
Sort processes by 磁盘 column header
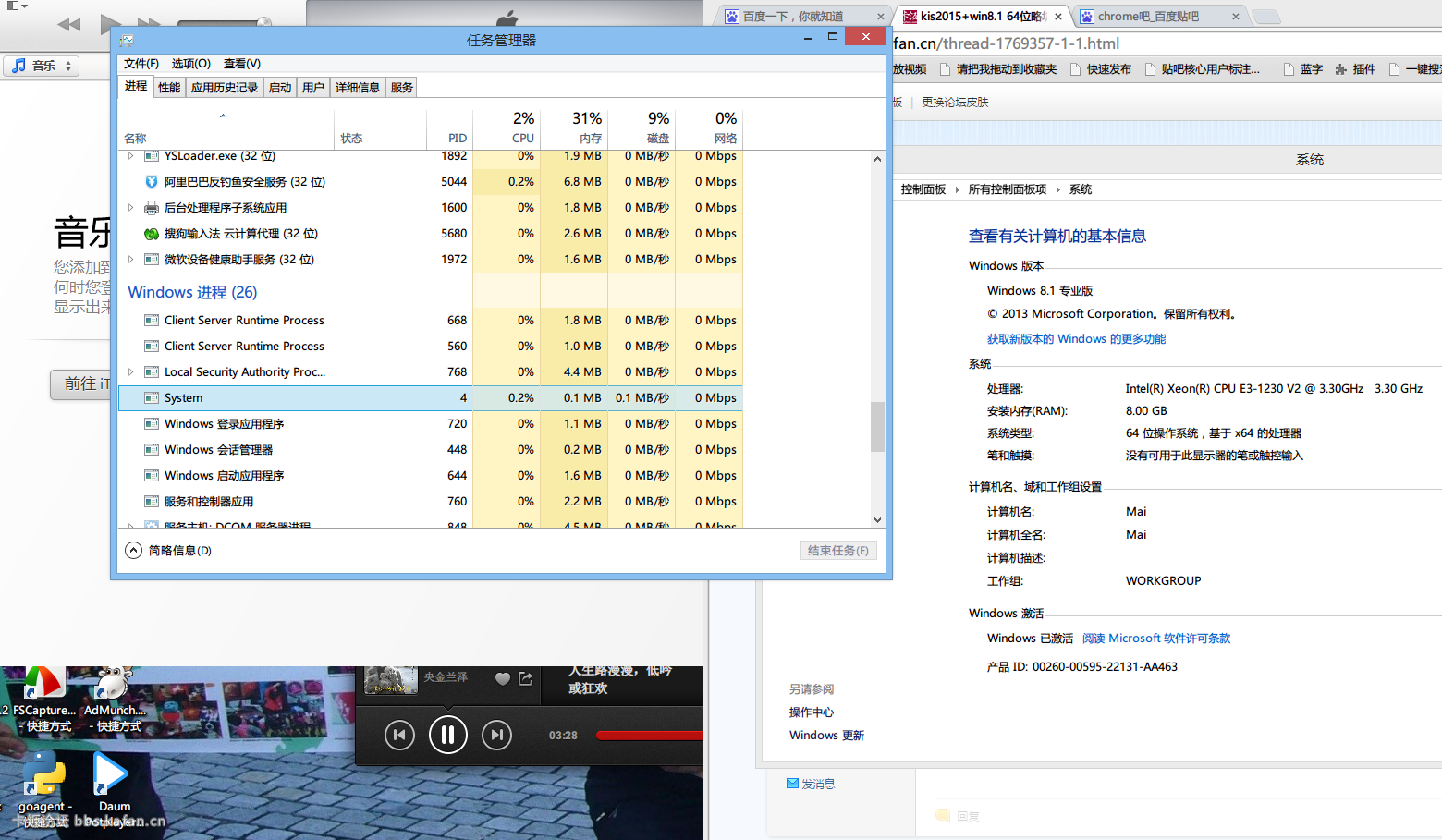click(x=642, y=128)
